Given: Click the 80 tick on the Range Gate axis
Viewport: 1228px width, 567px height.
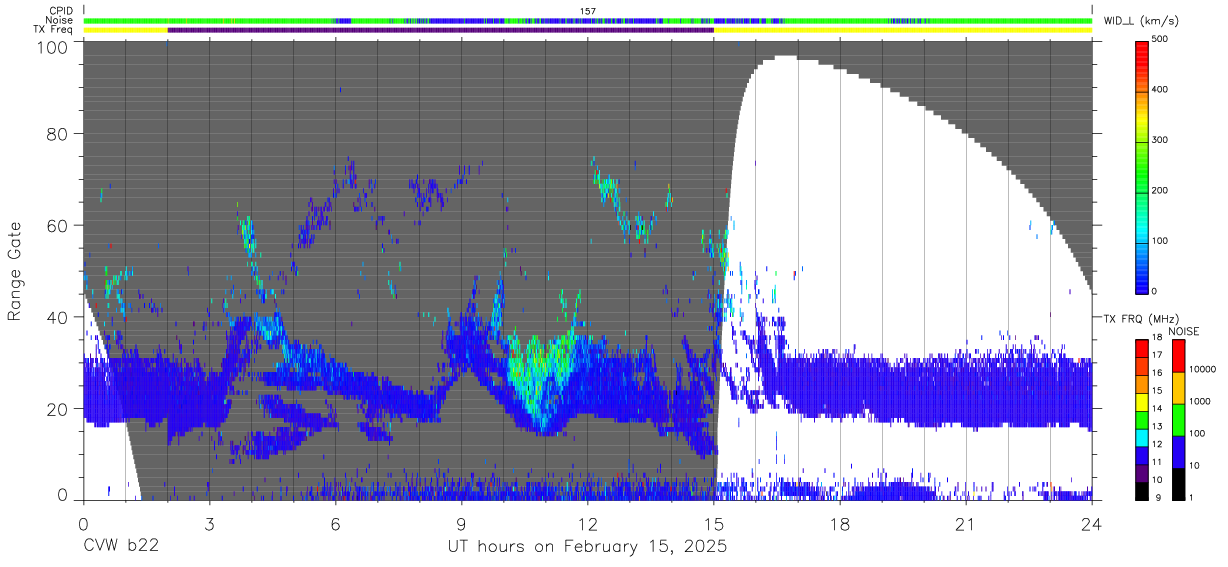Looking at the screenshot, I should click(x=58, y=133).
